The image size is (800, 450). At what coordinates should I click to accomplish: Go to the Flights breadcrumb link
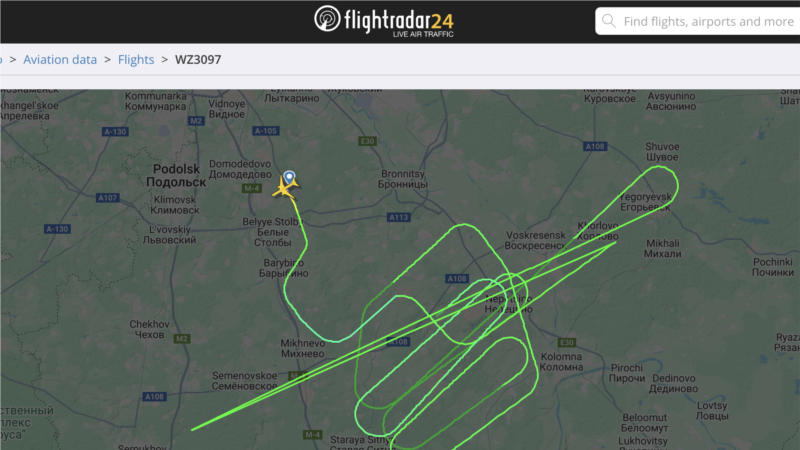click(x=136, y=60)
